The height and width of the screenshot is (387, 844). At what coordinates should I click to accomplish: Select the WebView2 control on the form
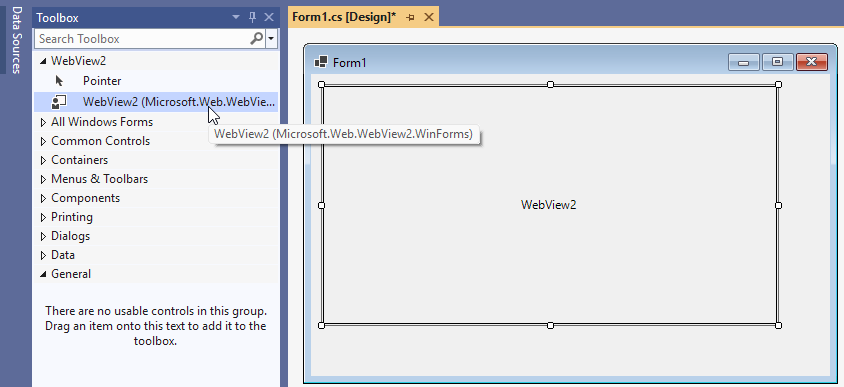pos(550,205)
